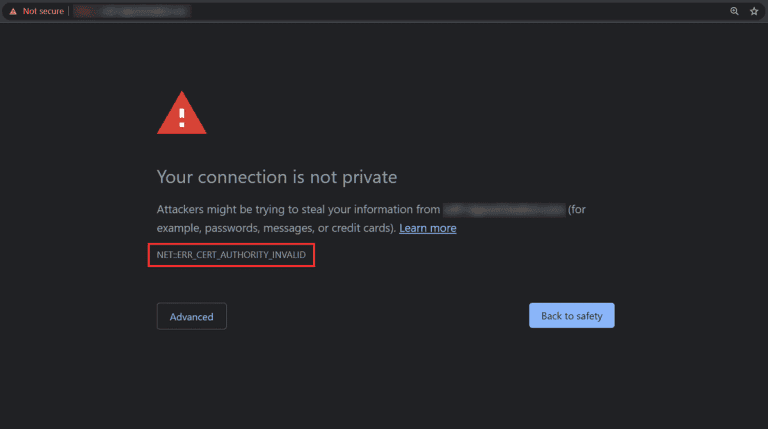Open the Learn more link
The height and width of the screenshot is (429, 768).
click(x=428, y=228)
